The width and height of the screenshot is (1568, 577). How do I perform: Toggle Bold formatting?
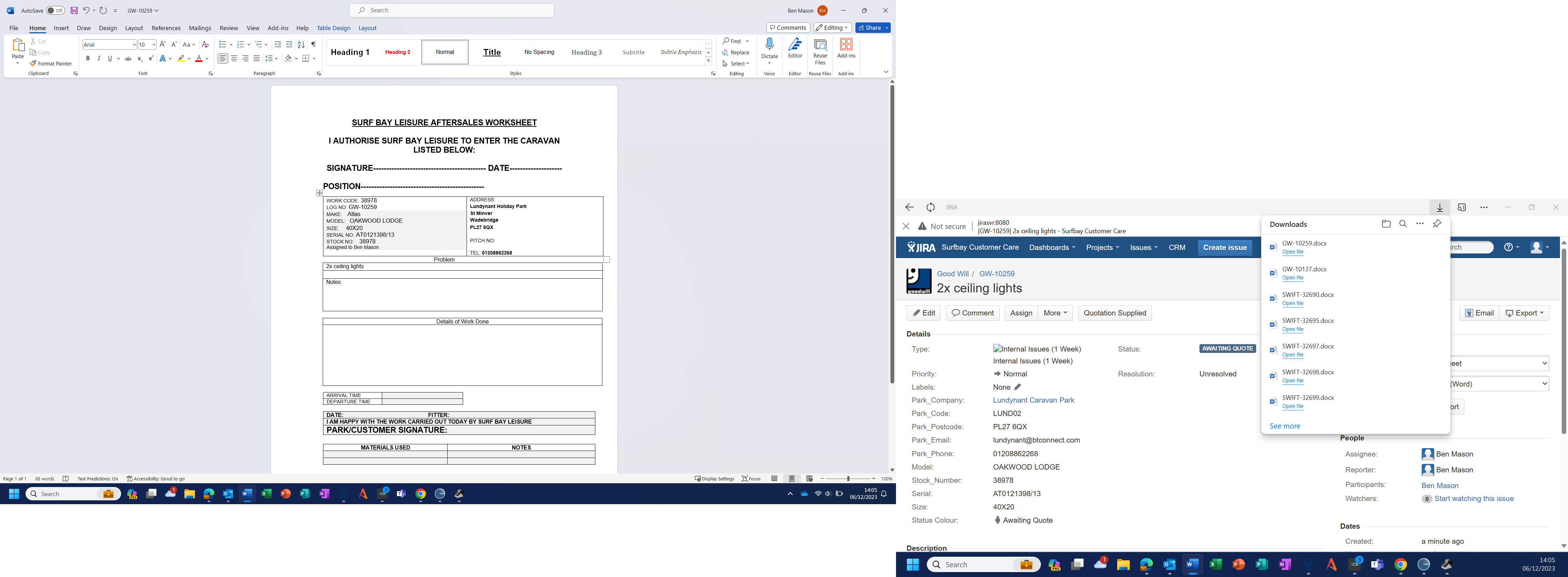pyautogui.click(x=87, y=58)
